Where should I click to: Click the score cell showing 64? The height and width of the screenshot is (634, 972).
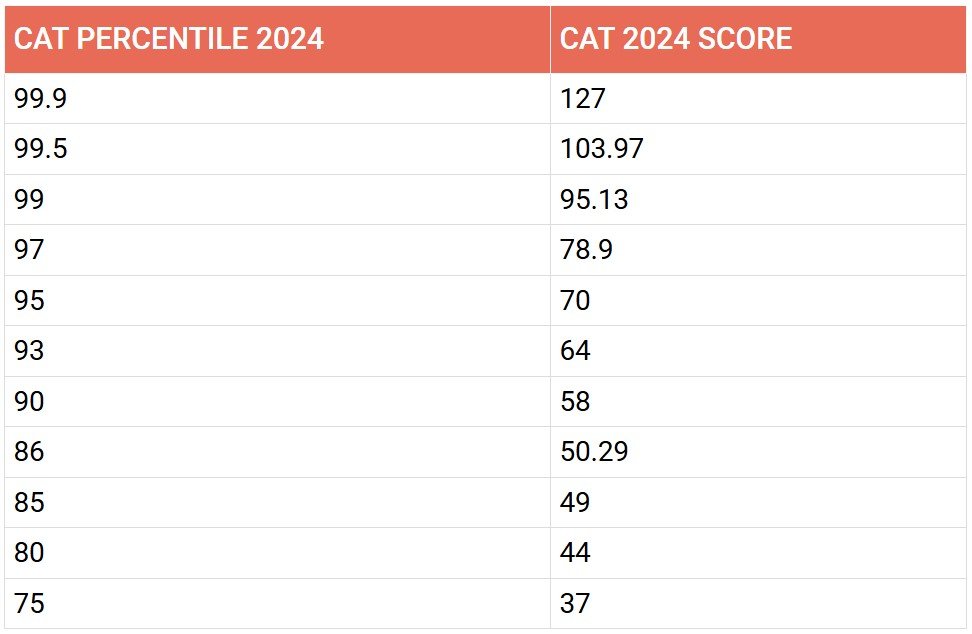575,351
